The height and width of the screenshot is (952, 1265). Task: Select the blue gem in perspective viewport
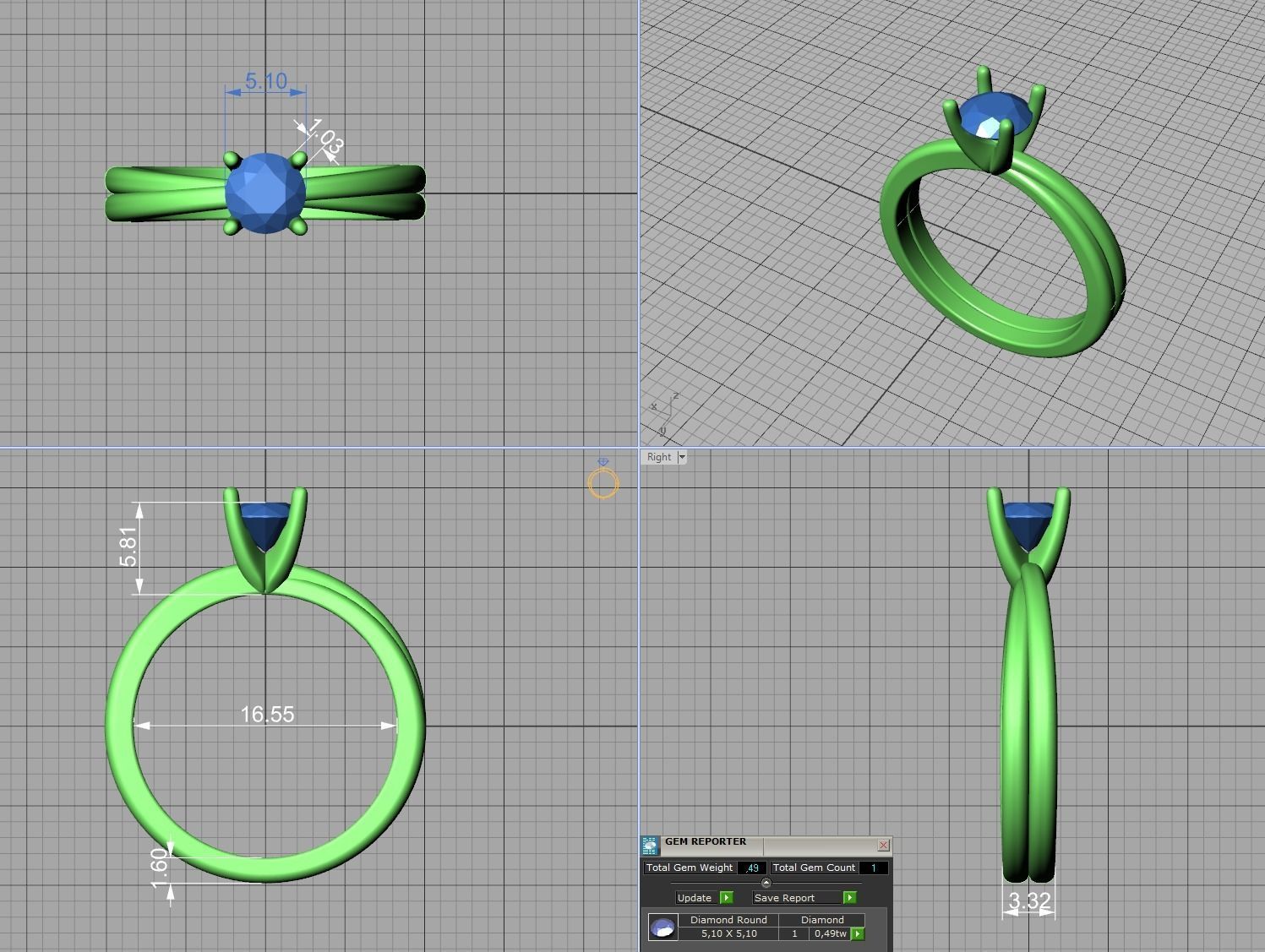point(997,115)
